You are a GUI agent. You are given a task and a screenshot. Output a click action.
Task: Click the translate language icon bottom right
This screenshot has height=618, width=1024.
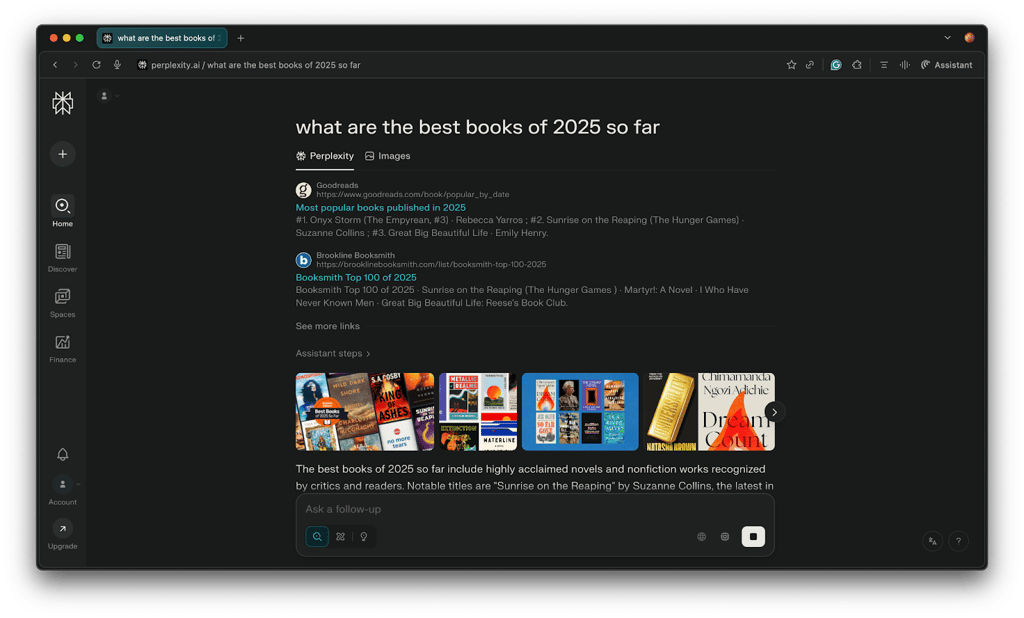(x=933, y=541)
